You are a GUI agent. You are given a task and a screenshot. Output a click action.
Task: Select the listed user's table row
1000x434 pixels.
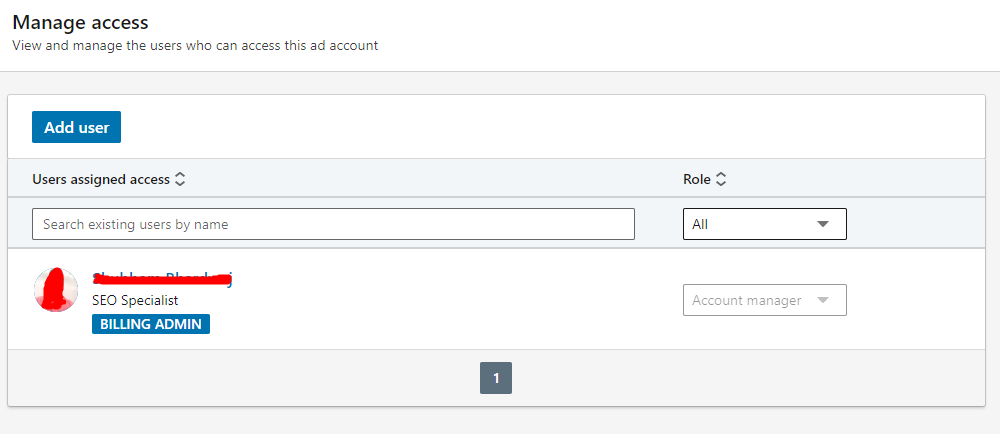(450, 300)
